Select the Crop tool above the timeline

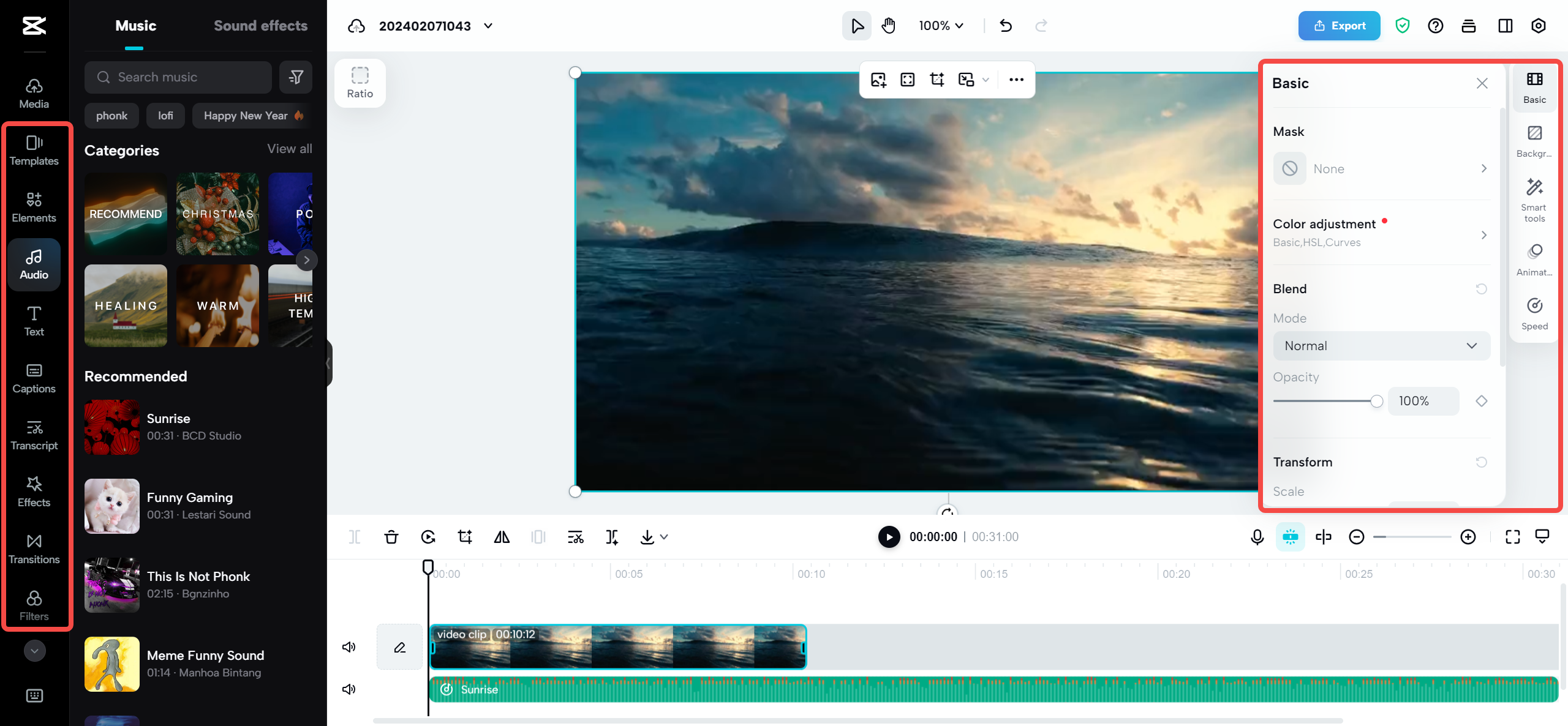pos(464,537)
